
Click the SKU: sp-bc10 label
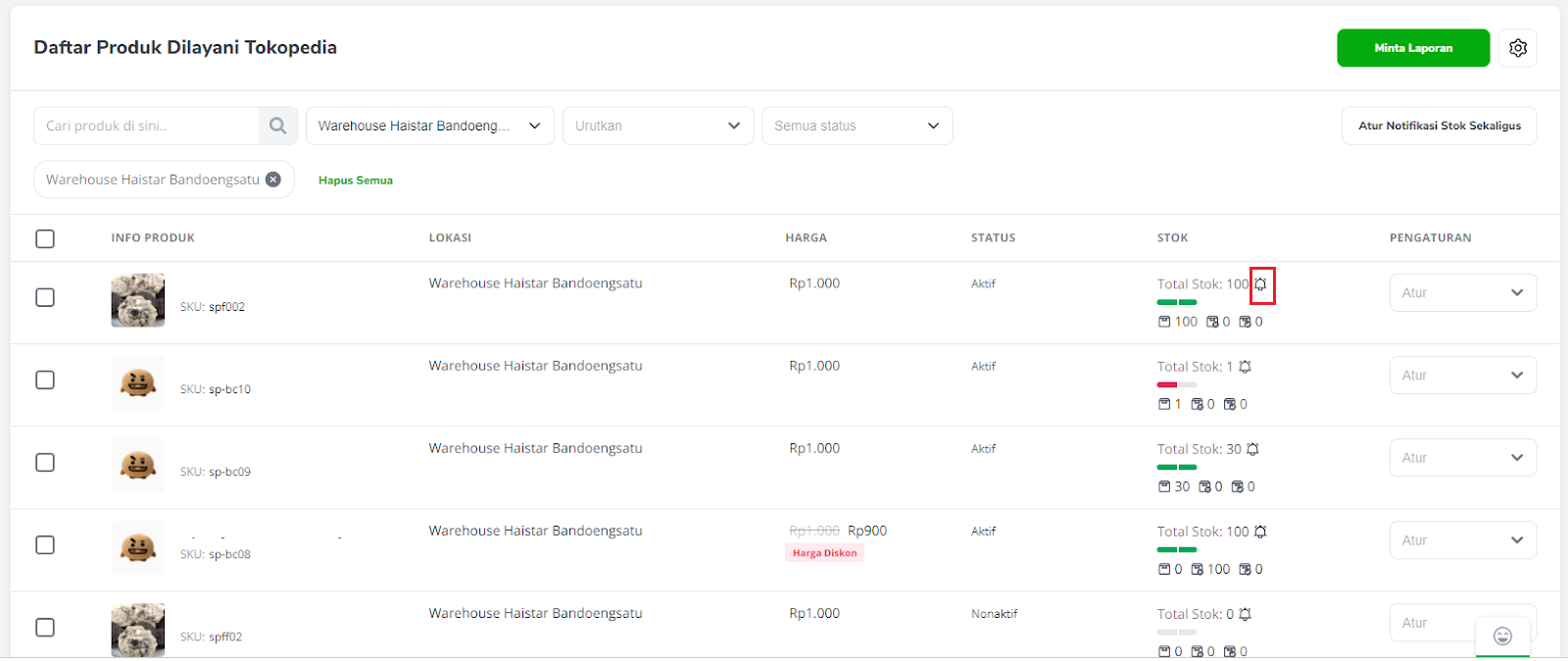[216, 389]
